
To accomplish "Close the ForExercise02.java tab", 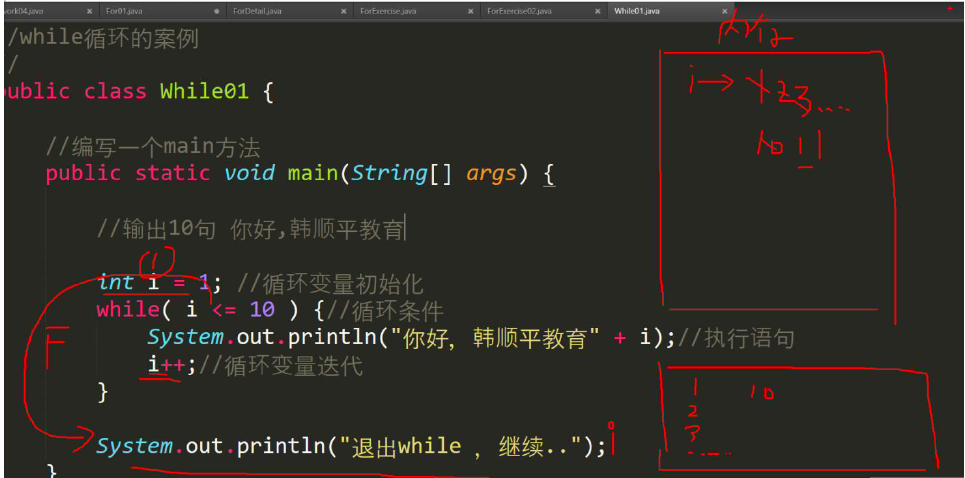I will [x=598, y=11].
